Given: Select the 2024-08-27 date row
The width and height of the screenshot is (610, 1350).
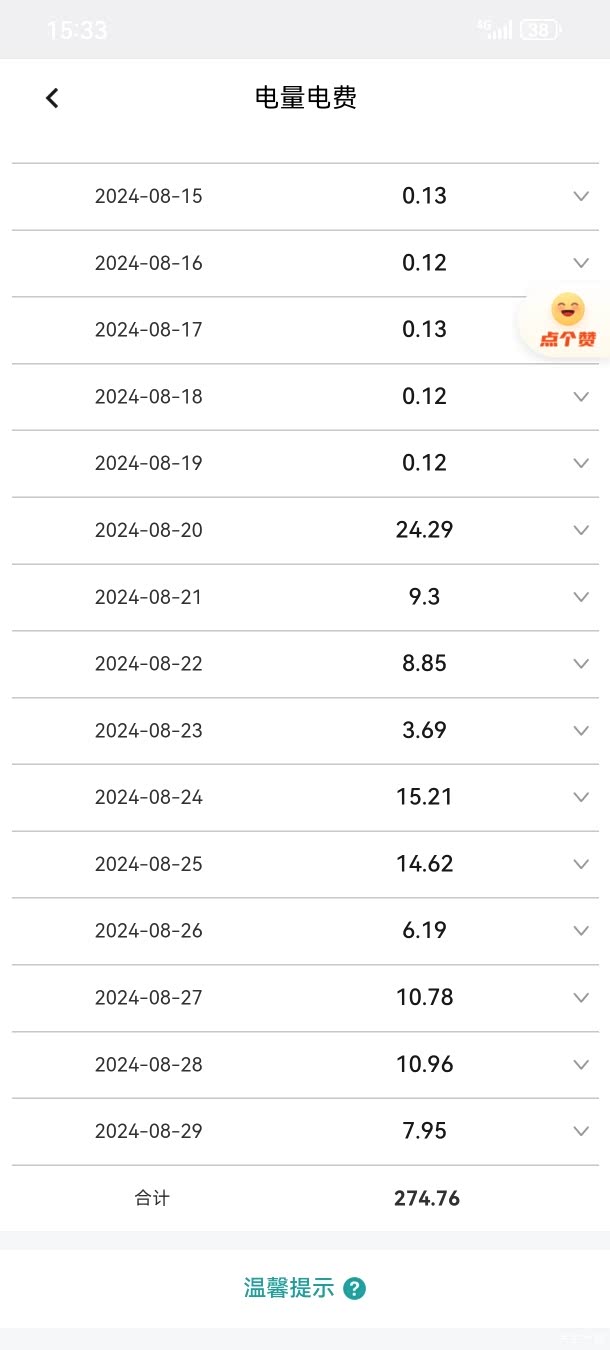Looking at the screenshot, I should [x=149, y=998].
